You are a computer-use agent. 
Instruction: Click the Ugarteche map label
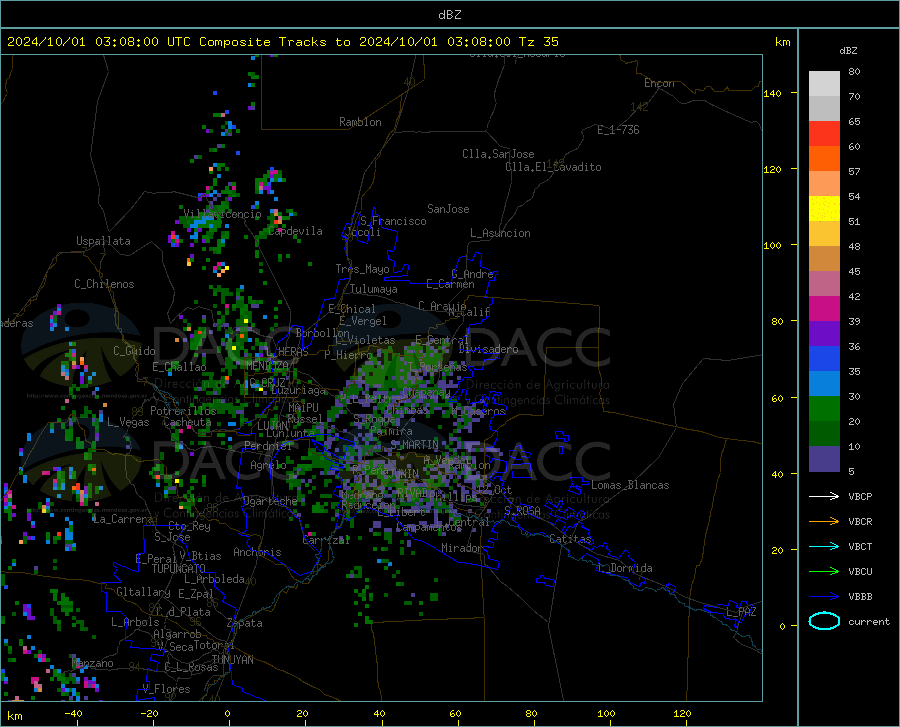(270, 501)
